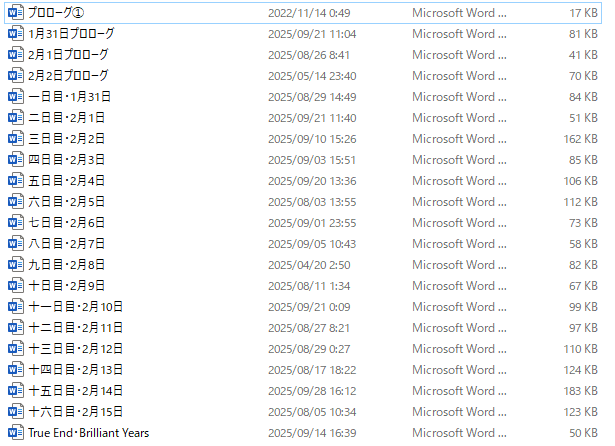Click the 九日目・2月8日 file name
615x446 pixels.
coord(66,265)
